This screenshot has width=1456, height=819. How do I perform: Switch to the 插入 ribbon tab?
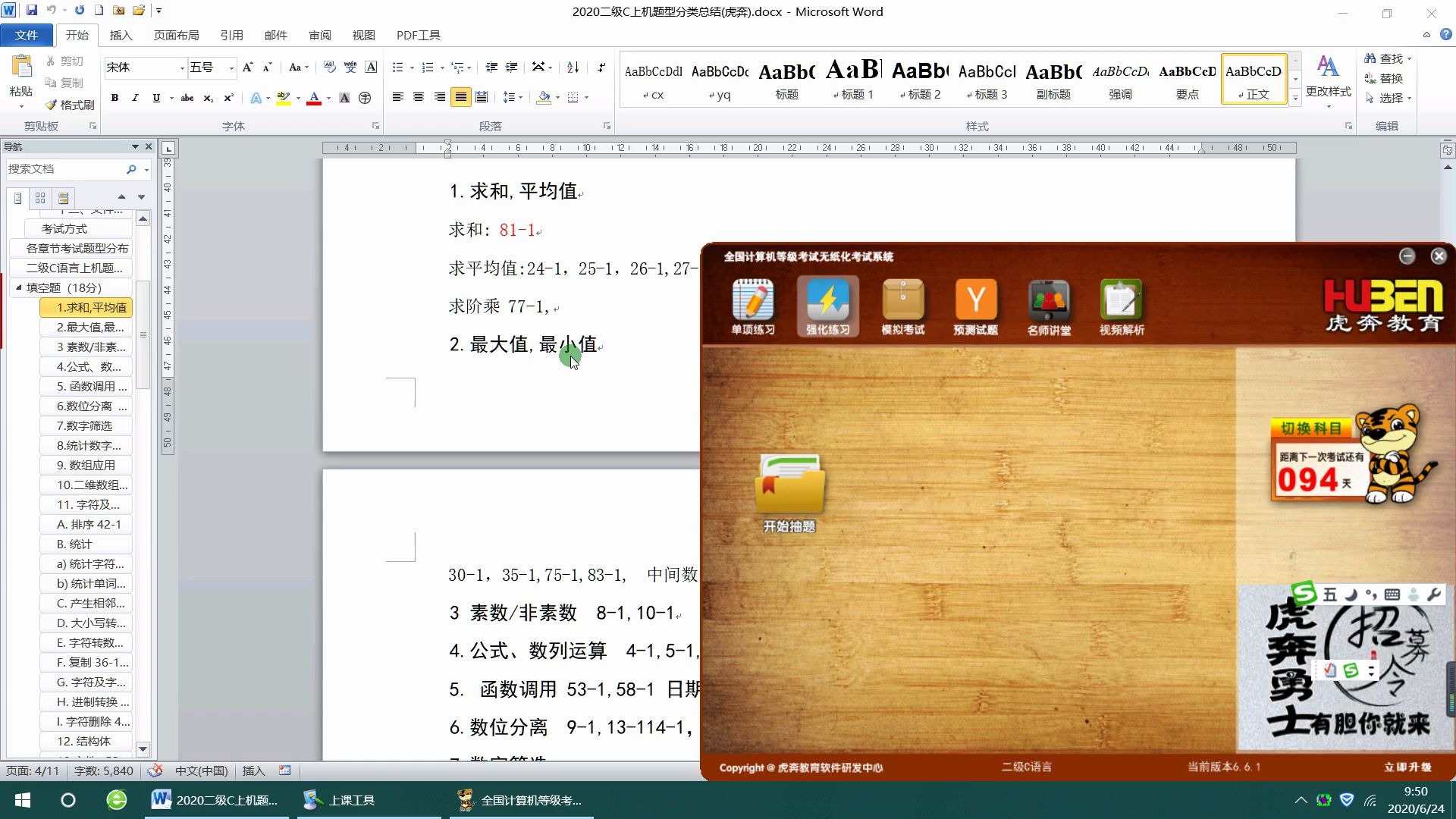point(121,35)
